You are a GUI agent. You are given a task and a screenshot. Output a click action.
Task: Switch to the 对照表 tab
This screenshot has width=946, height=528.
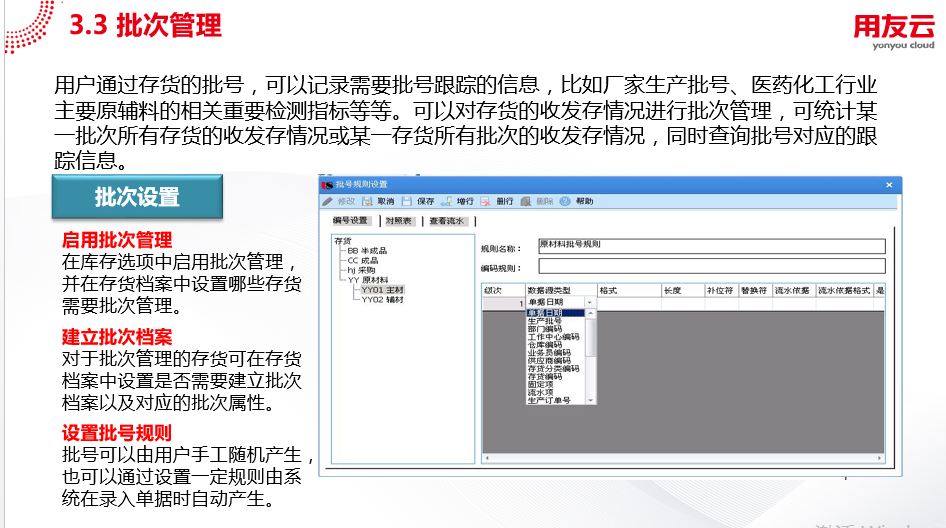398,221
